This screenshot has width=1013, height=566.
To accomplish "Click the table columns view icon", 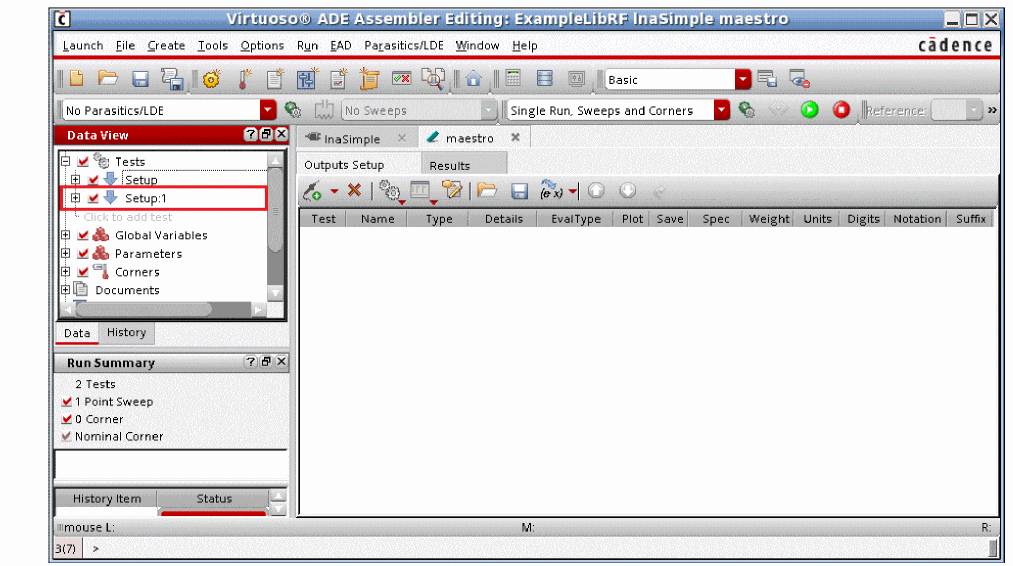I will (422, 191).
